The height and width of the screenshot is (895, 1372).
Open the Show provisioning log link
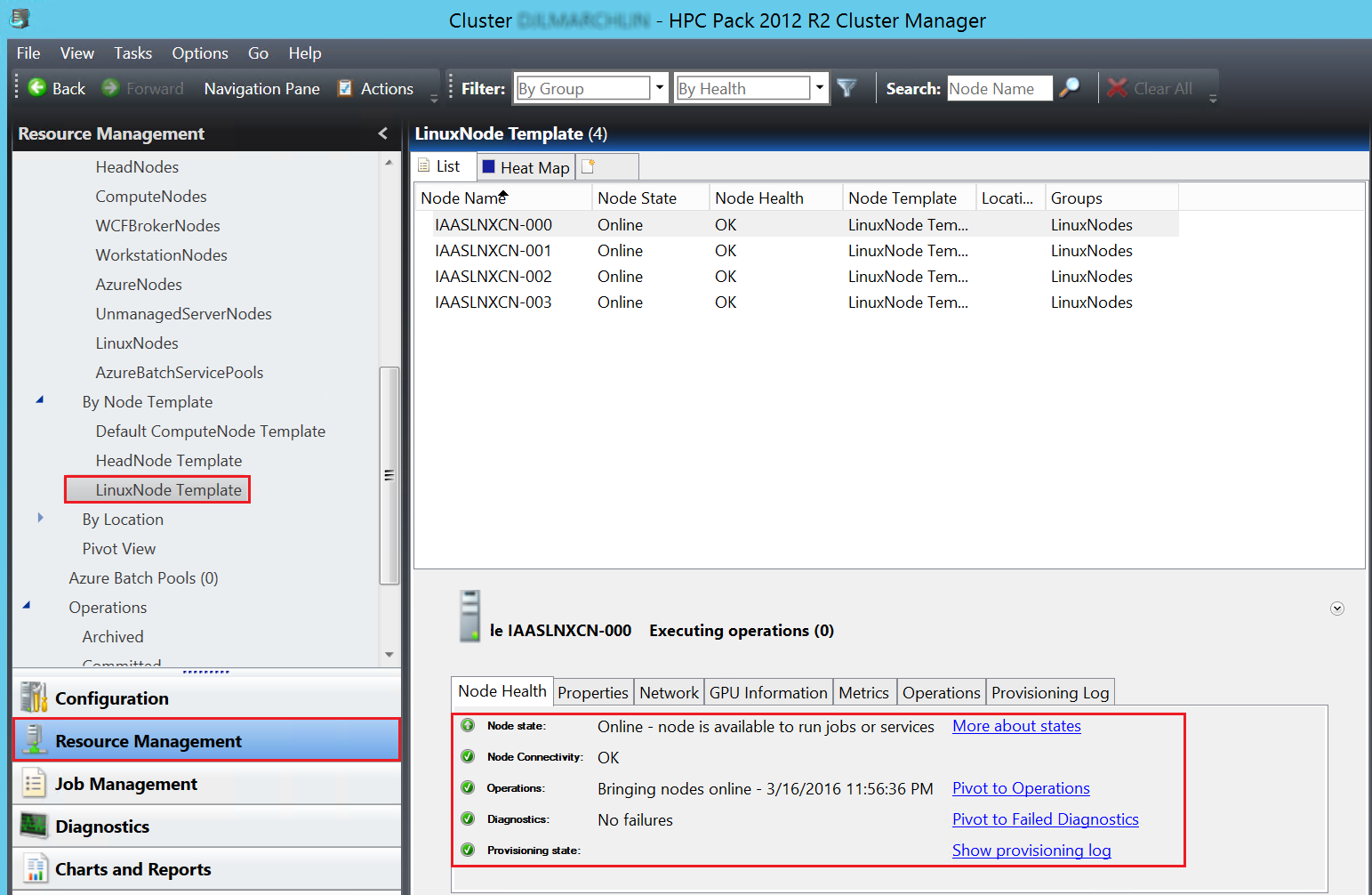pyautogui.click(x=1031, y=851)
